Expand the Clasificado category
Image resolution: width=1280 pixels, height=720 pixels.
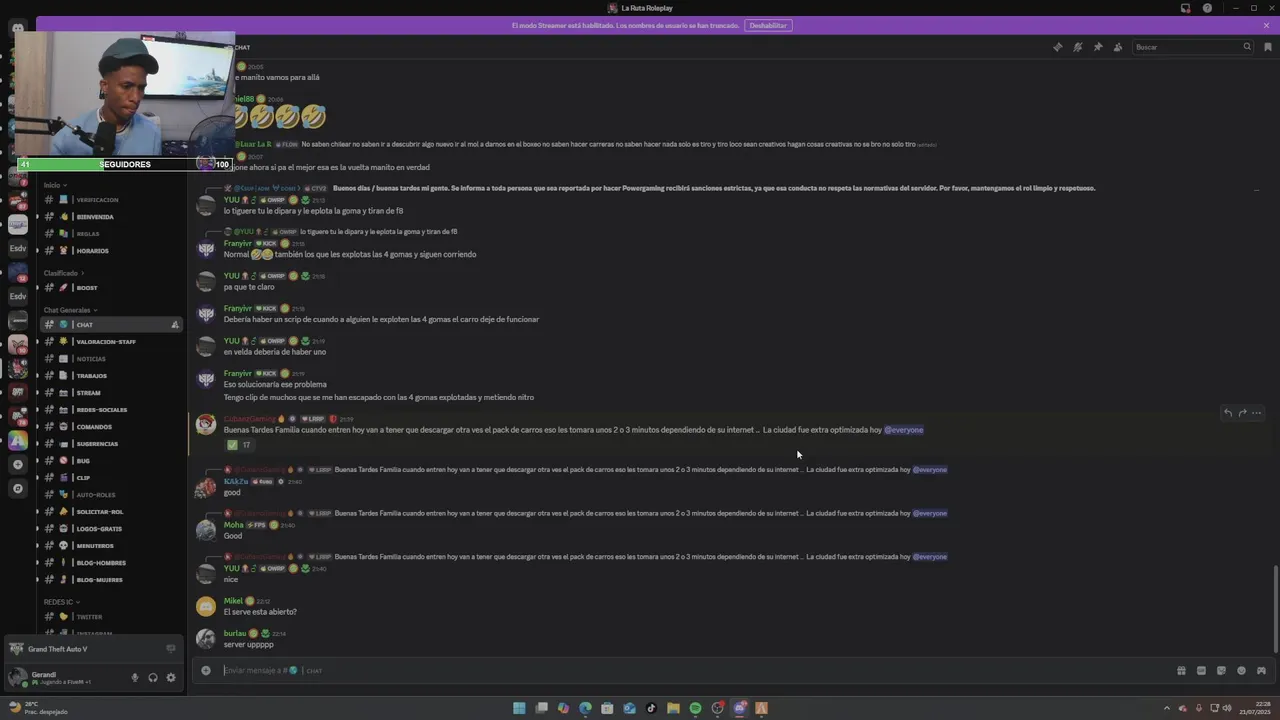tap(63, 273)
